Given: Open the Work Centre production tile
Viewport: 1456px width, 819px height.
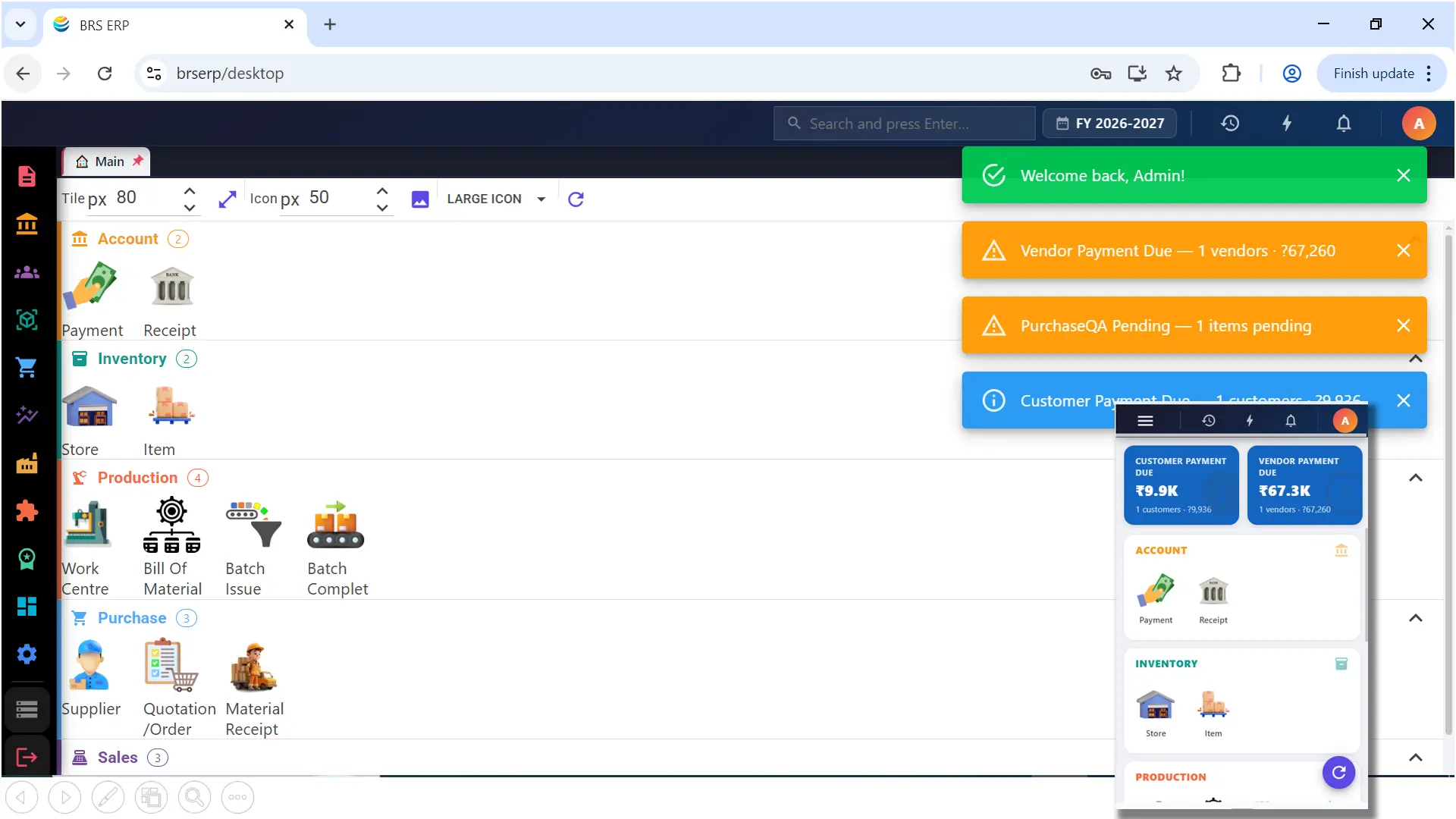Looking at the screenshot, I should click(89, 548).
